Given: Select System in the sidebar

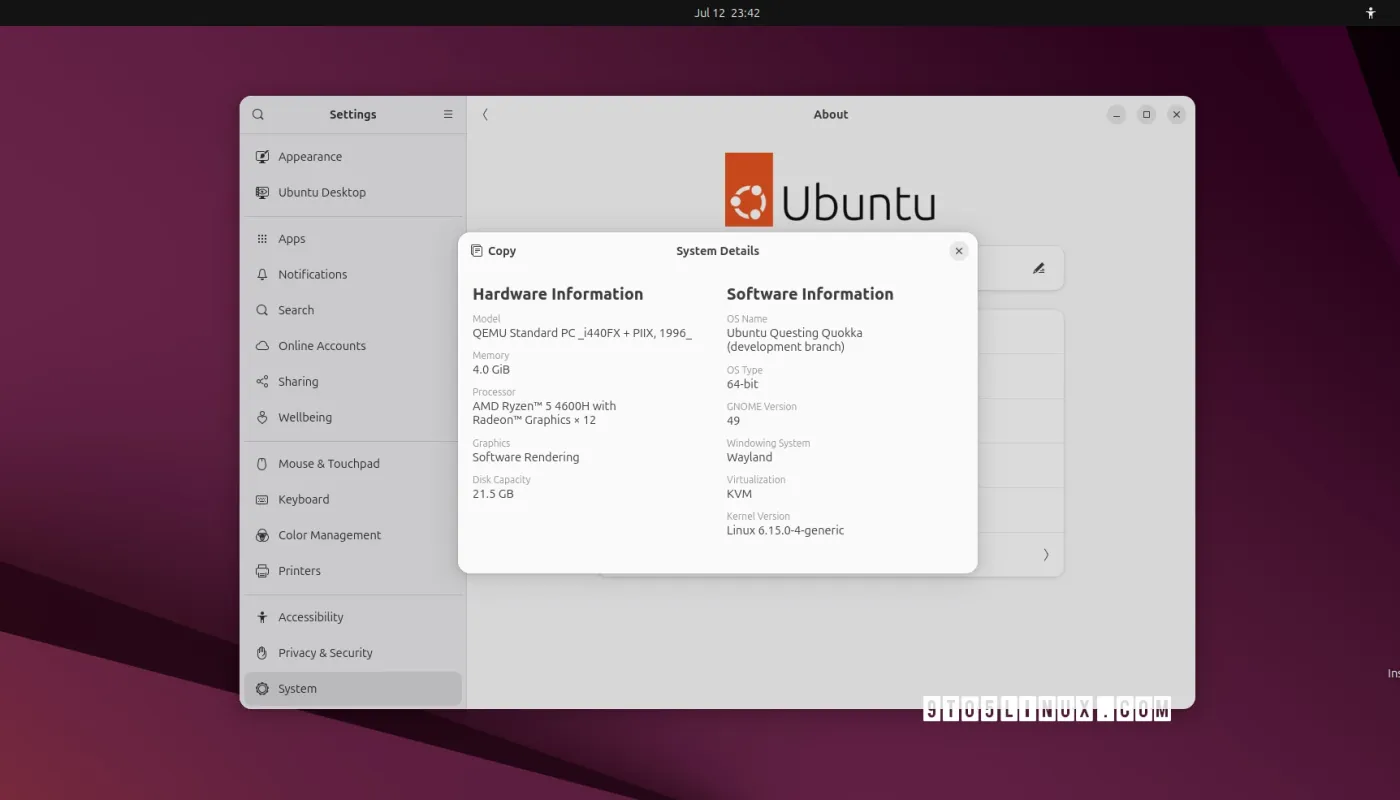Looking at the screenshot, I should [x=353, y=689].
